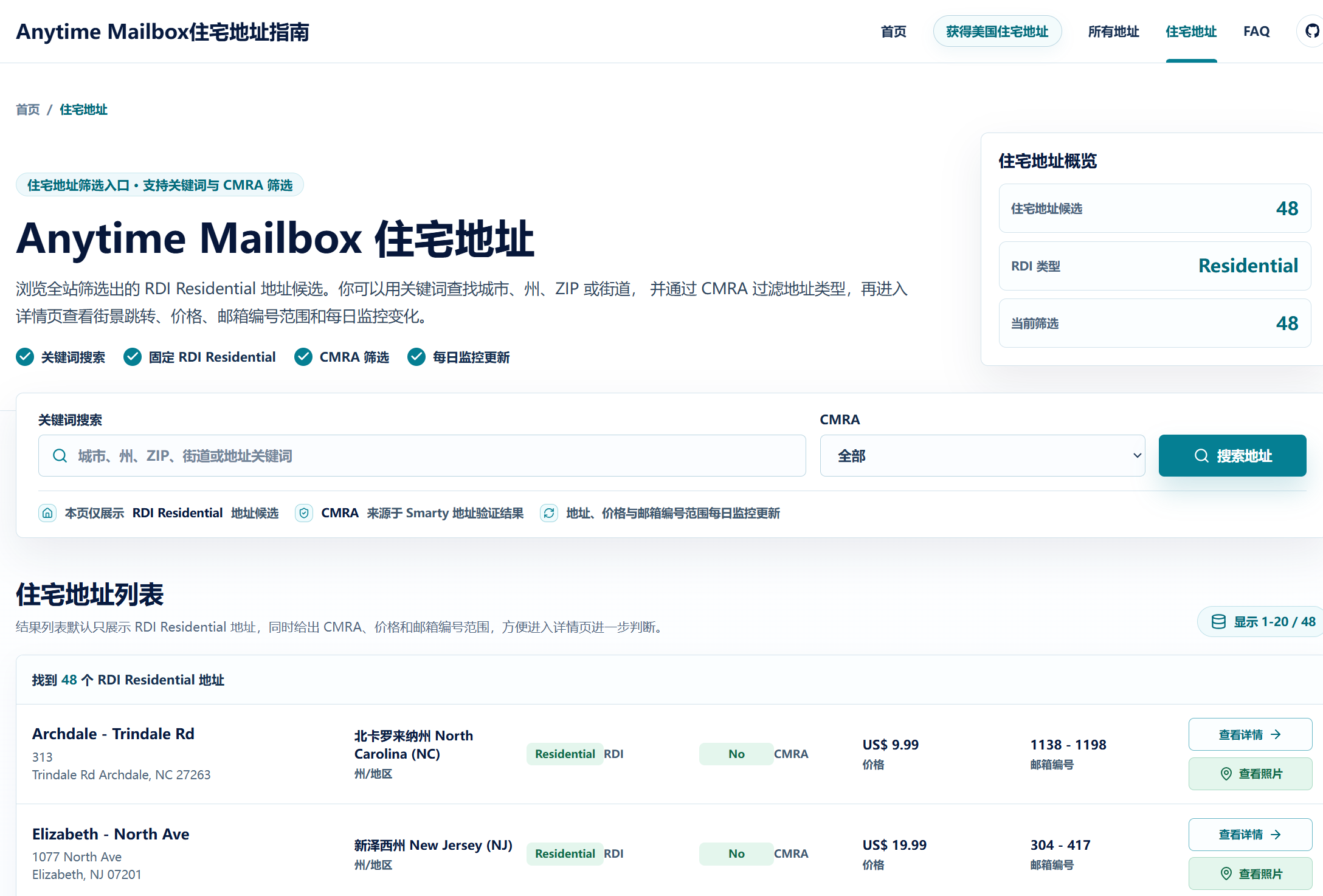Open Elizabeth - North Ave address title
This screenshot has width=1323, height=896.
tap(111, 834)
